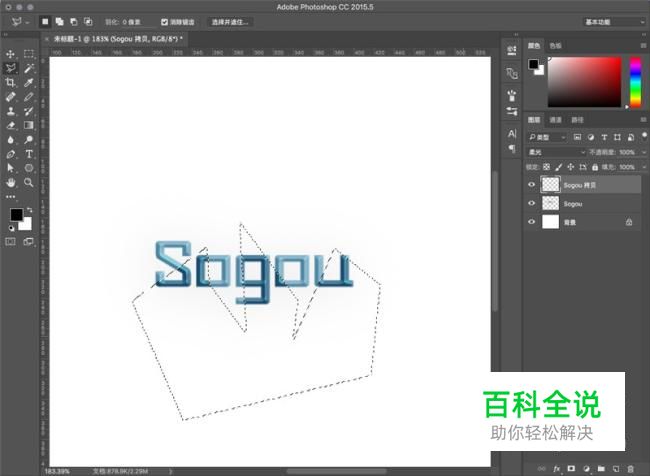Viewport: 650px width, 476px height.
Task: Open the layer filter type dropdown
Action: (547, 137)
